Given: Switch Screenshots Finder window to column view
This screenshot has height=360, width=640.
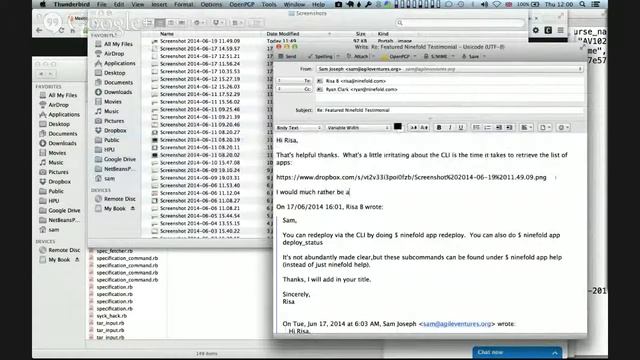Looking at the screenshot, I should [171, 22].
